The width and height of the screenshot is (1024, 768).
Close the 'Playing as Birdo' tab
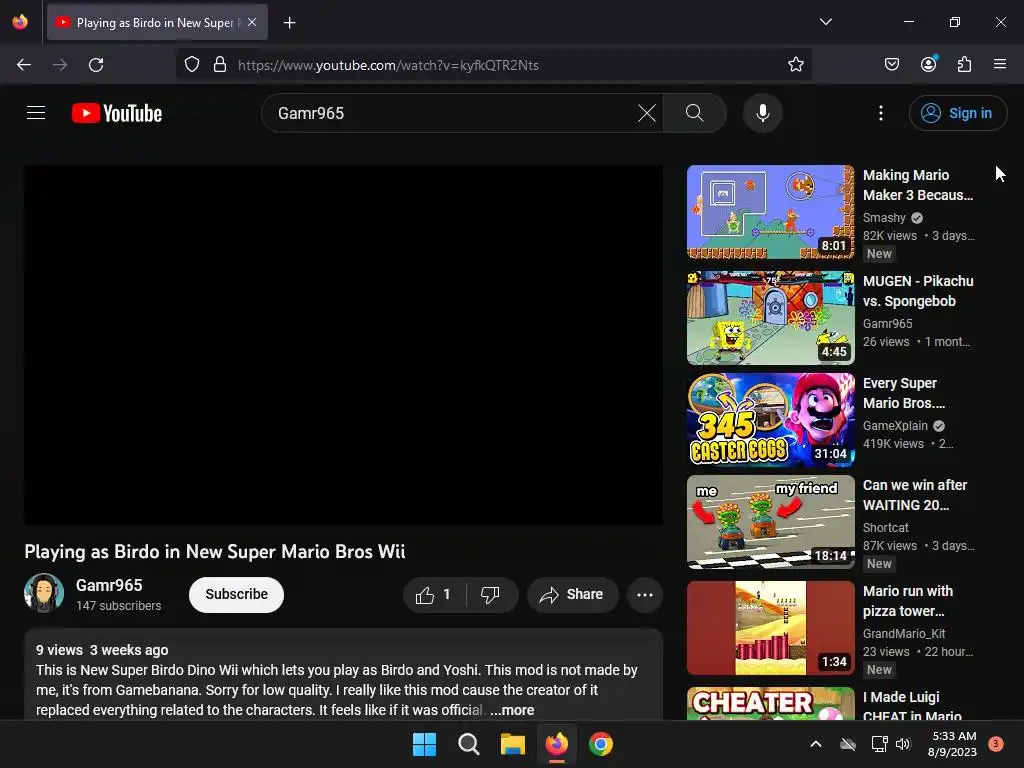click(x=252, y=22)
